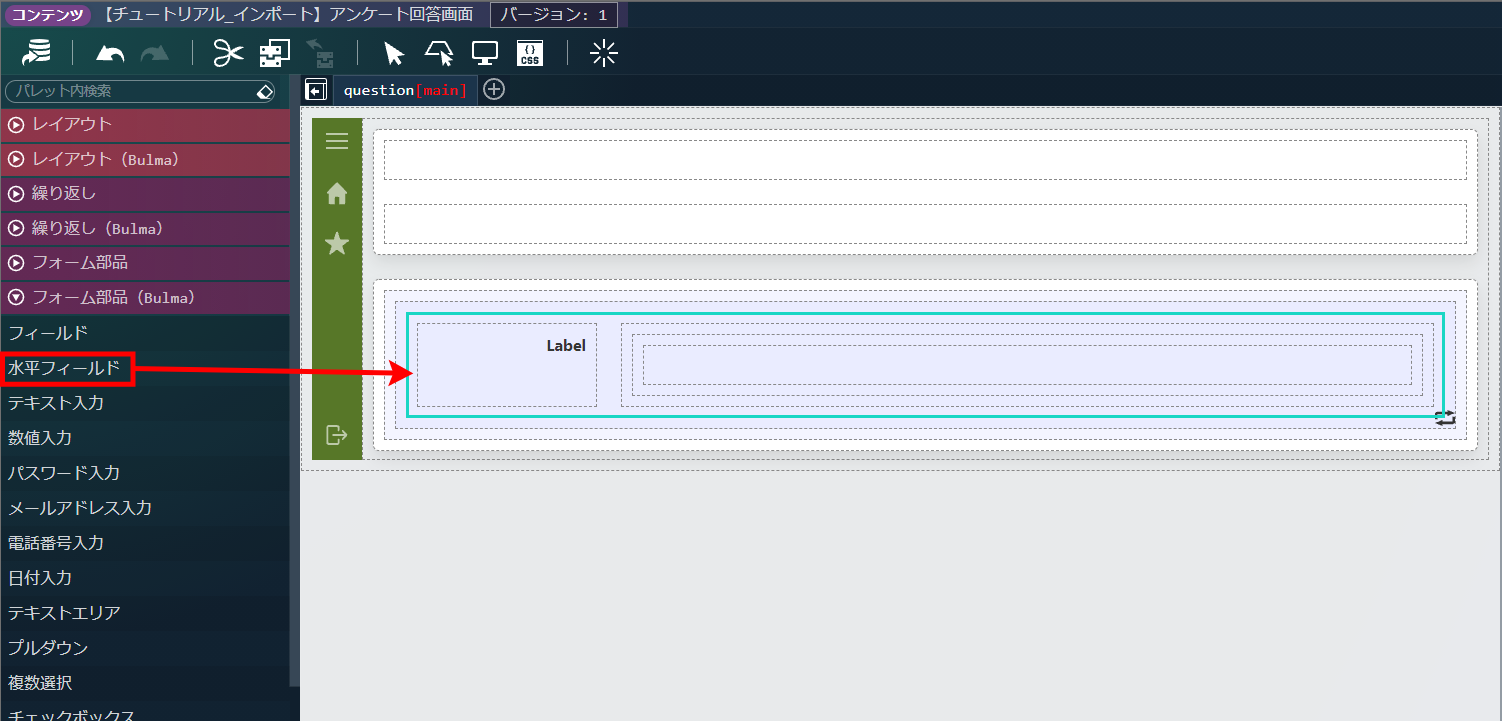Open preview with the monitor icon
The width and height of the screenshot is (1502, 721).
click(485, 53)
